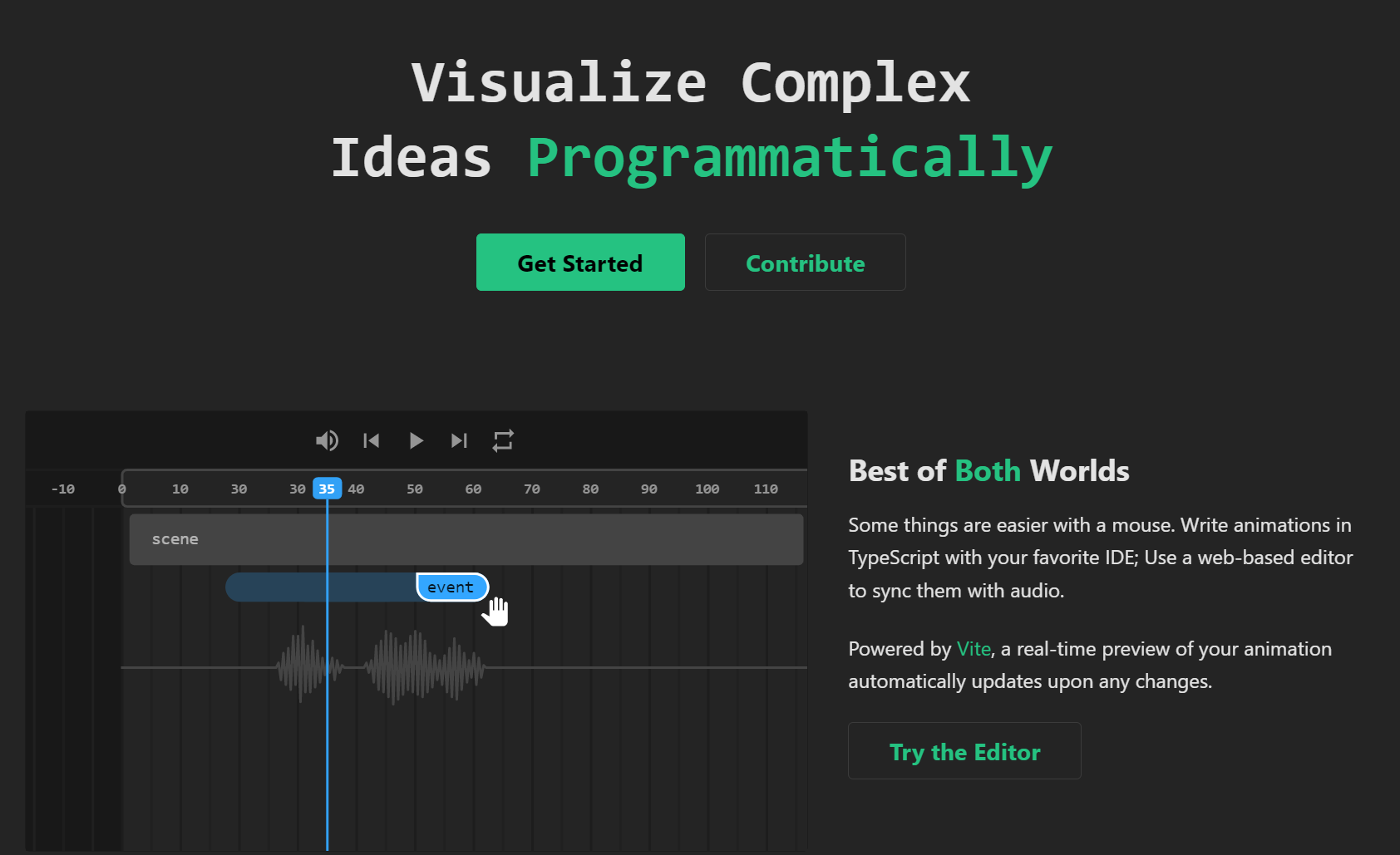
Task: Click timeline ruler mark 70
Action: tap(532, 489)
